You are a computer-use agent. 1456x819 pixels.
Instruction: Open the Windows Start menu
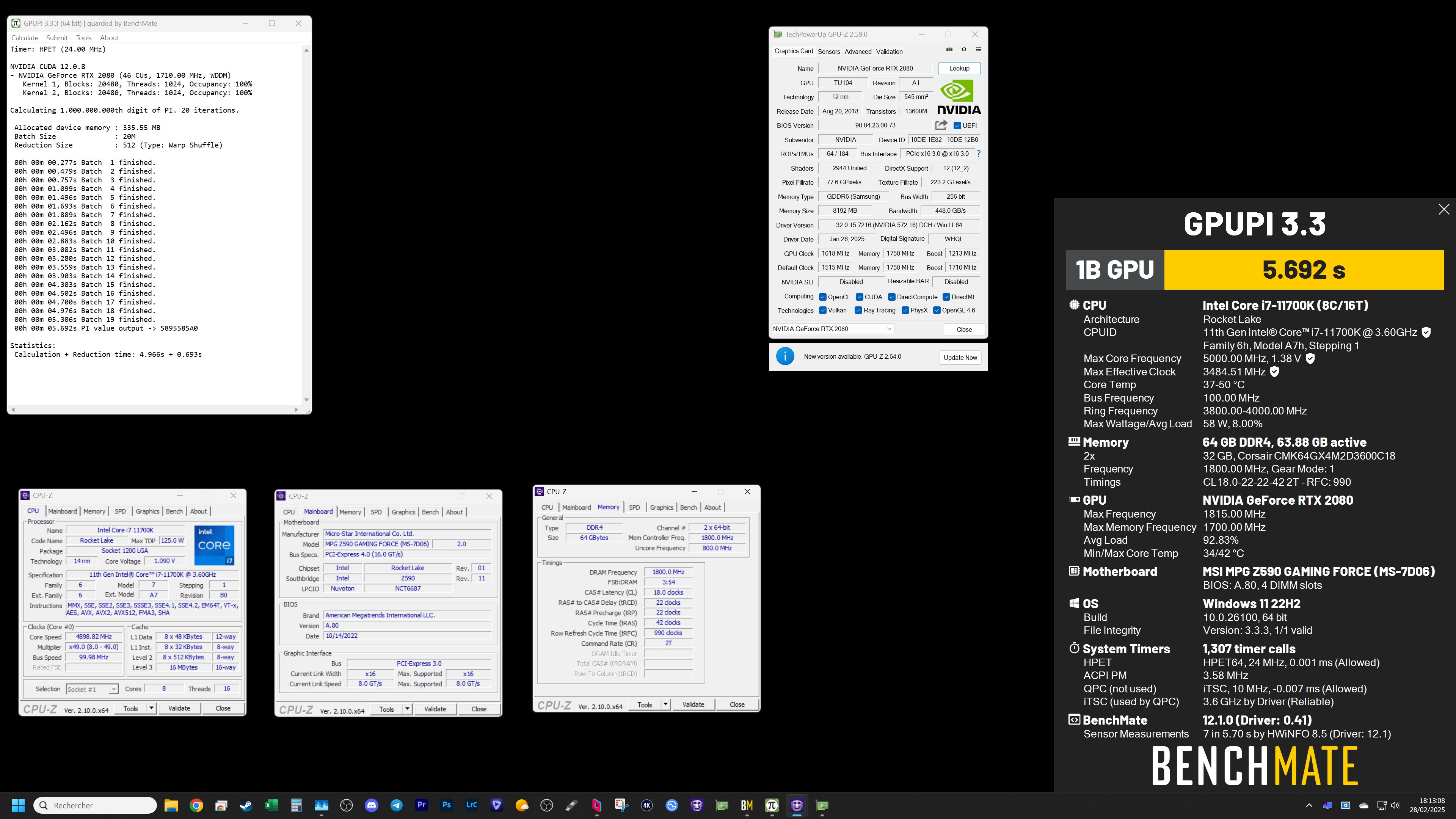[18, 805]
